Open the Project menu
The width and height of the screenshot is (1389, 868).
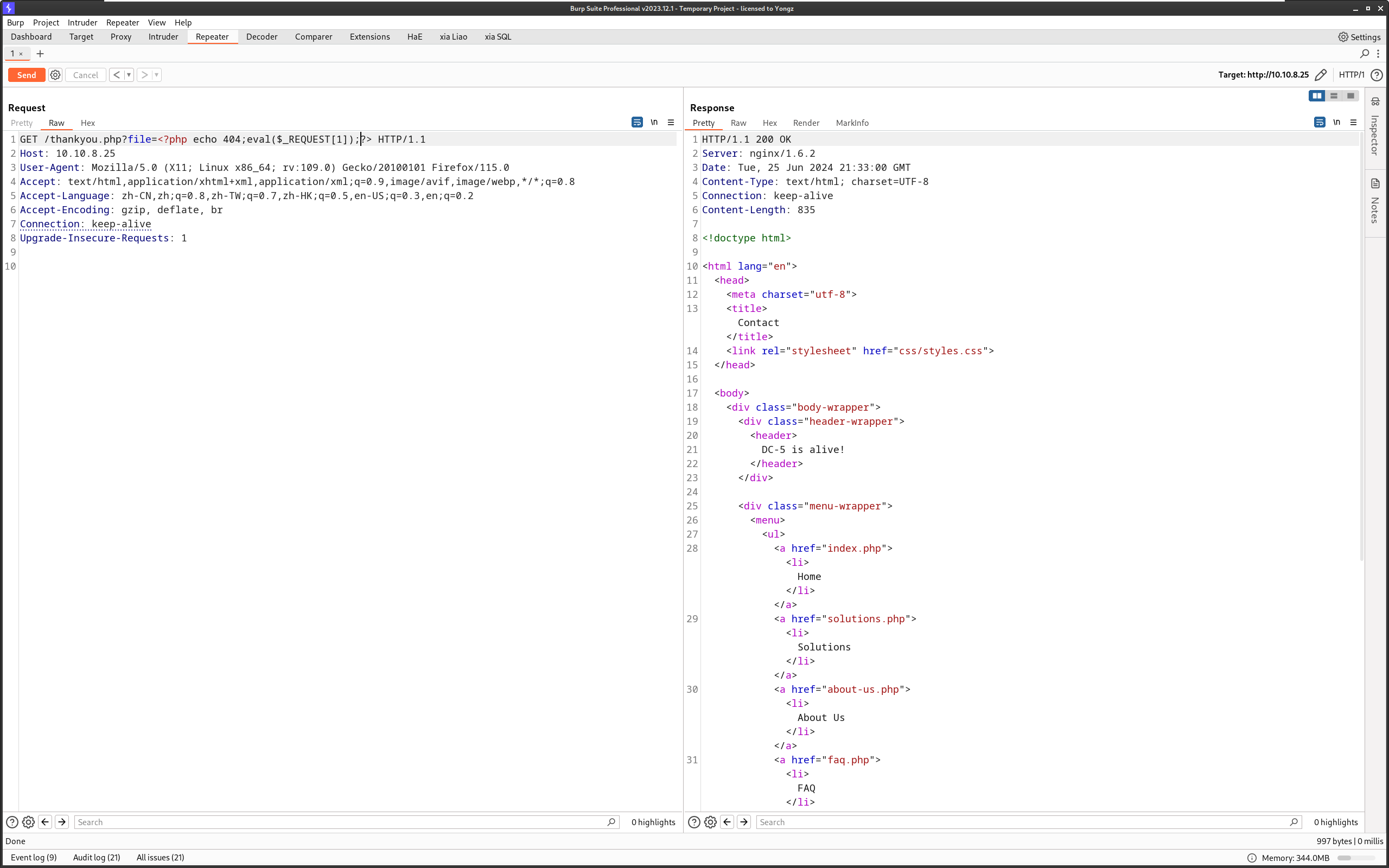[46, 22]
